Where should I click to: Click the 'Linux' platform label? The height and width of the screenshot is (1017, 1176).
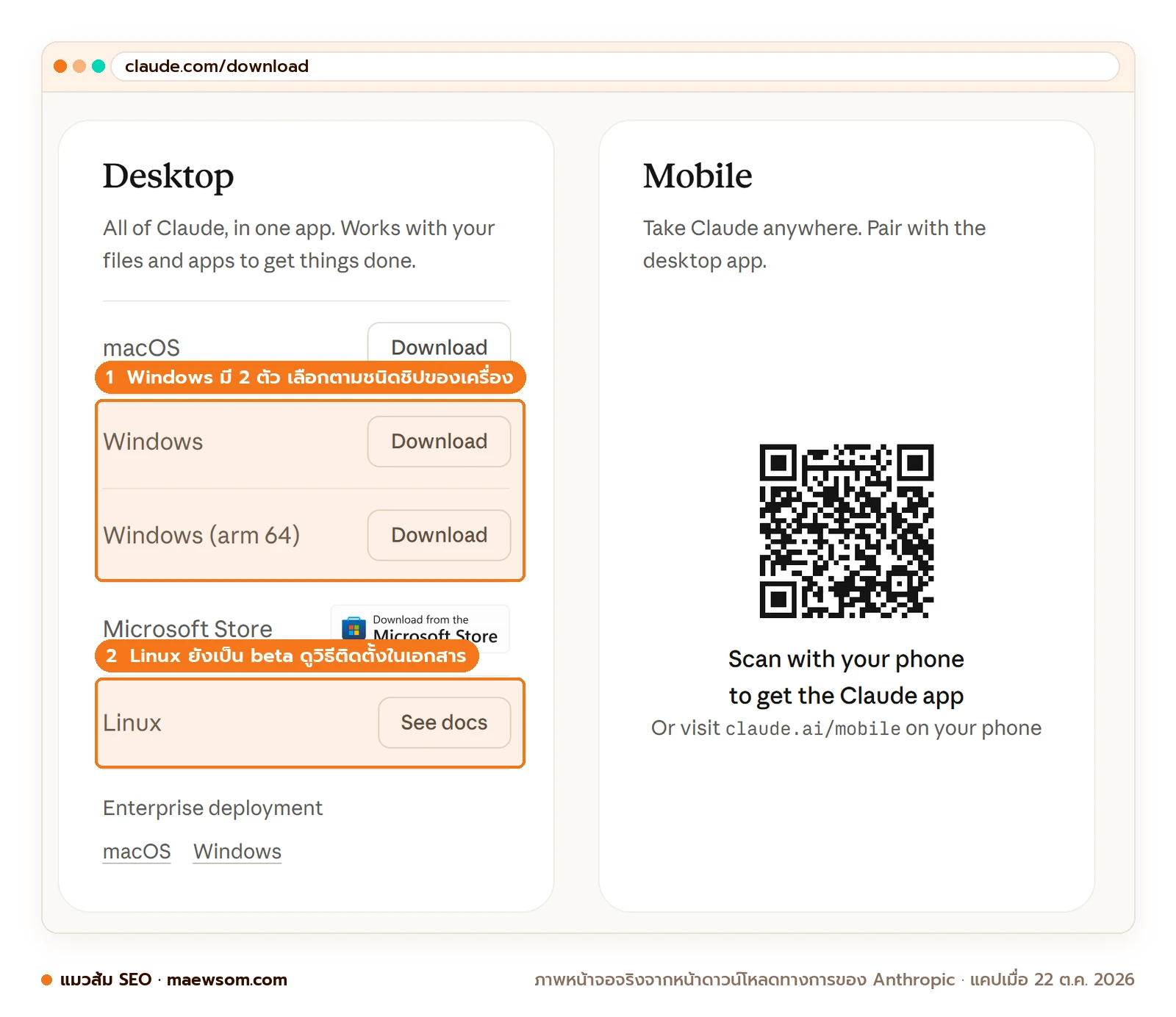click(132, 723)
